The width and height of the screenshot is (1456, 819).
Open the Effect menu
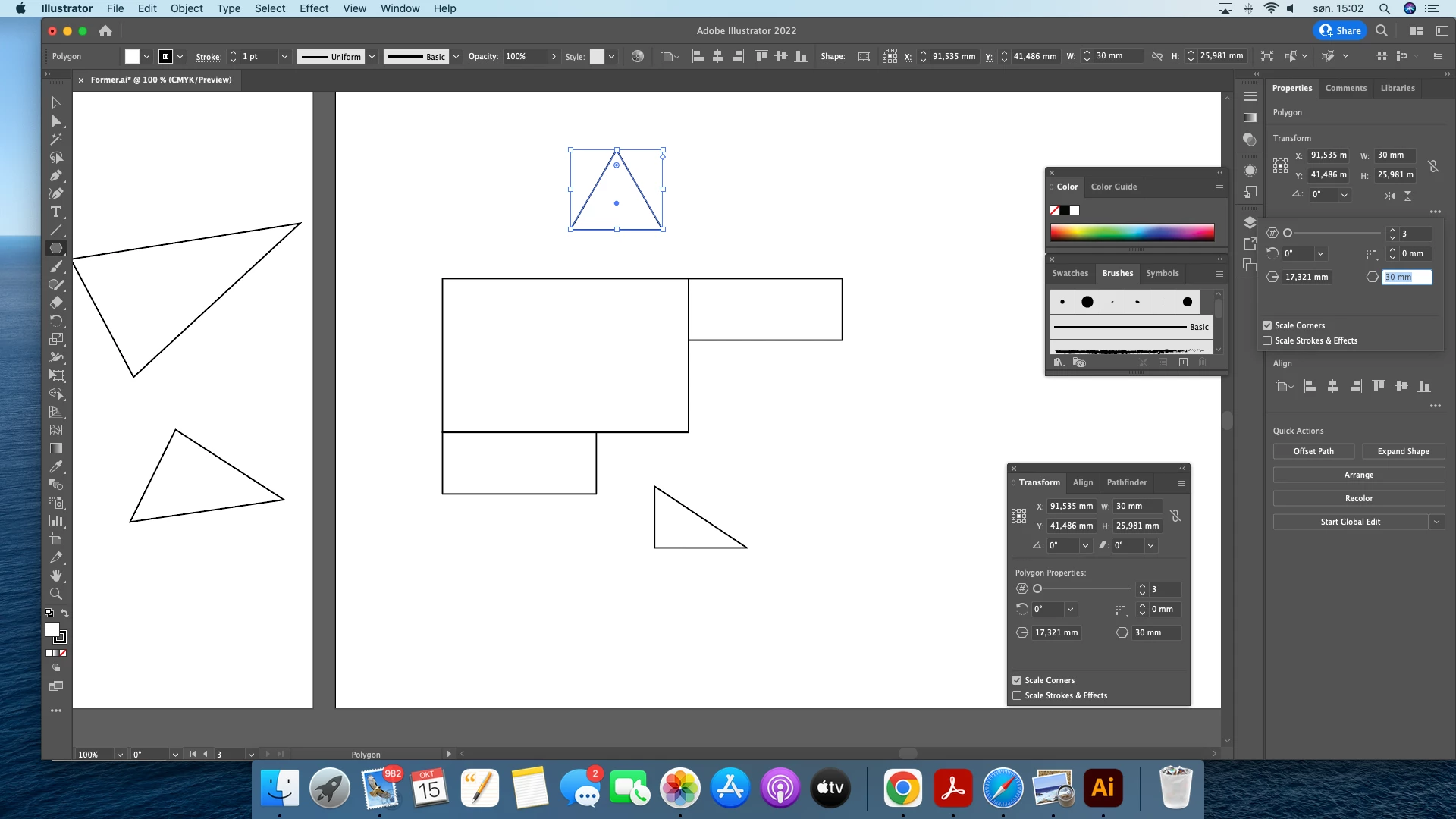[x=313, y=8]
